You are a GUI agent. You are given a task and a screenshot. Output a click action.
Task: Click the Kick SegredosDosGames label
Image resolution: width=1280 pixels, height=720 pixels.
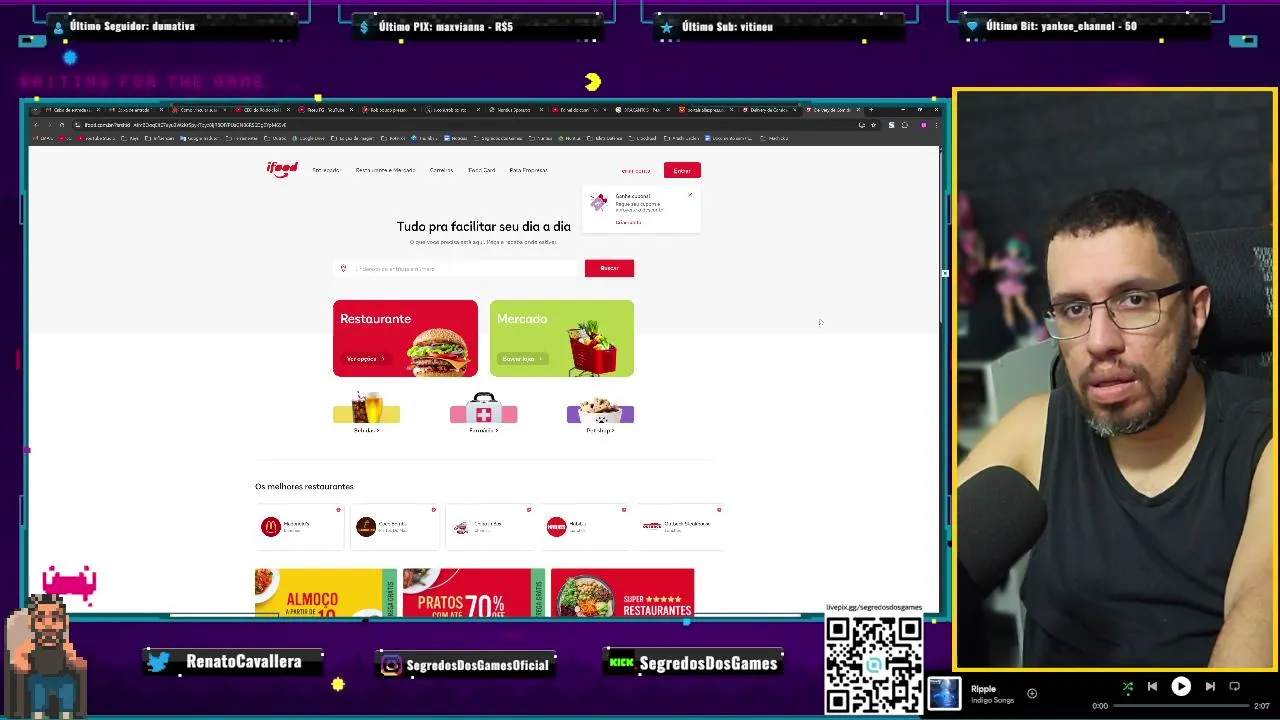point(695,663)
